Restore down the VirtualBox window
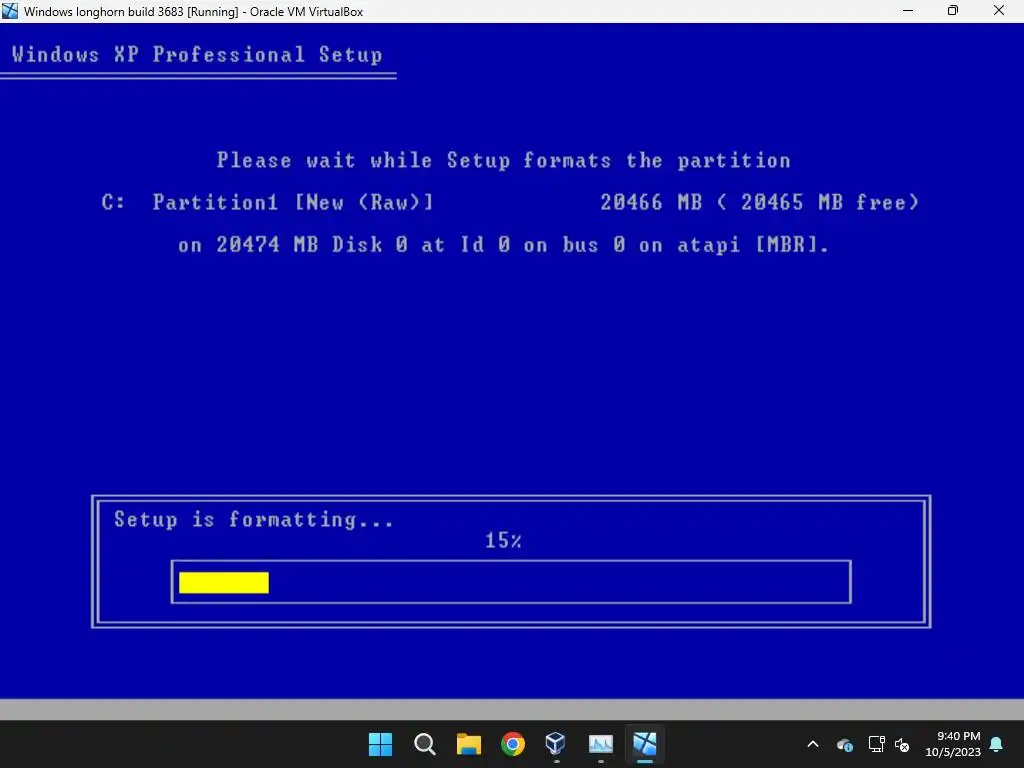 tap(953, 11)
